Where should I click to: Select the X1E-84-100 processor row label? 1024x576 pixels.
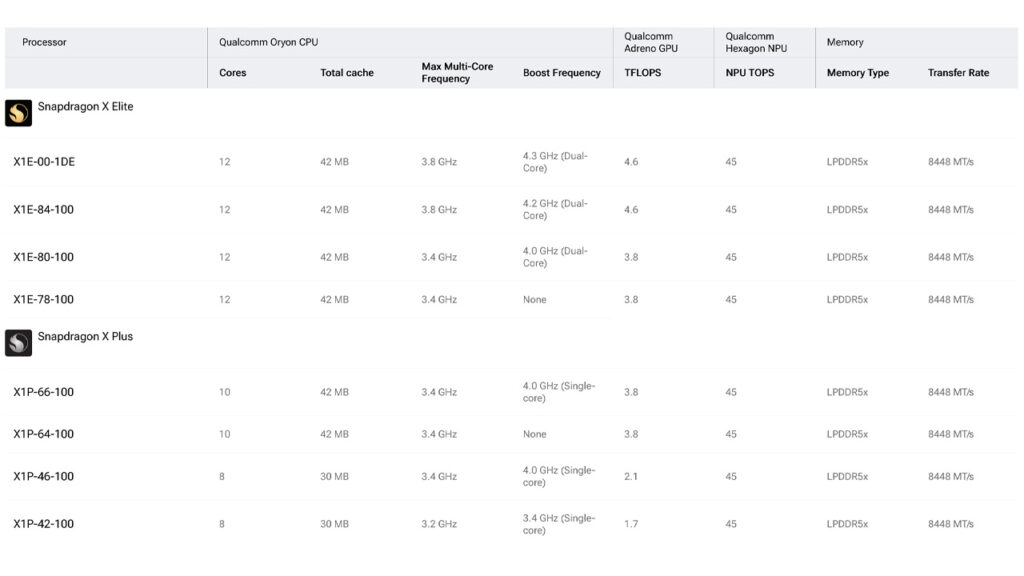[44, 210]
